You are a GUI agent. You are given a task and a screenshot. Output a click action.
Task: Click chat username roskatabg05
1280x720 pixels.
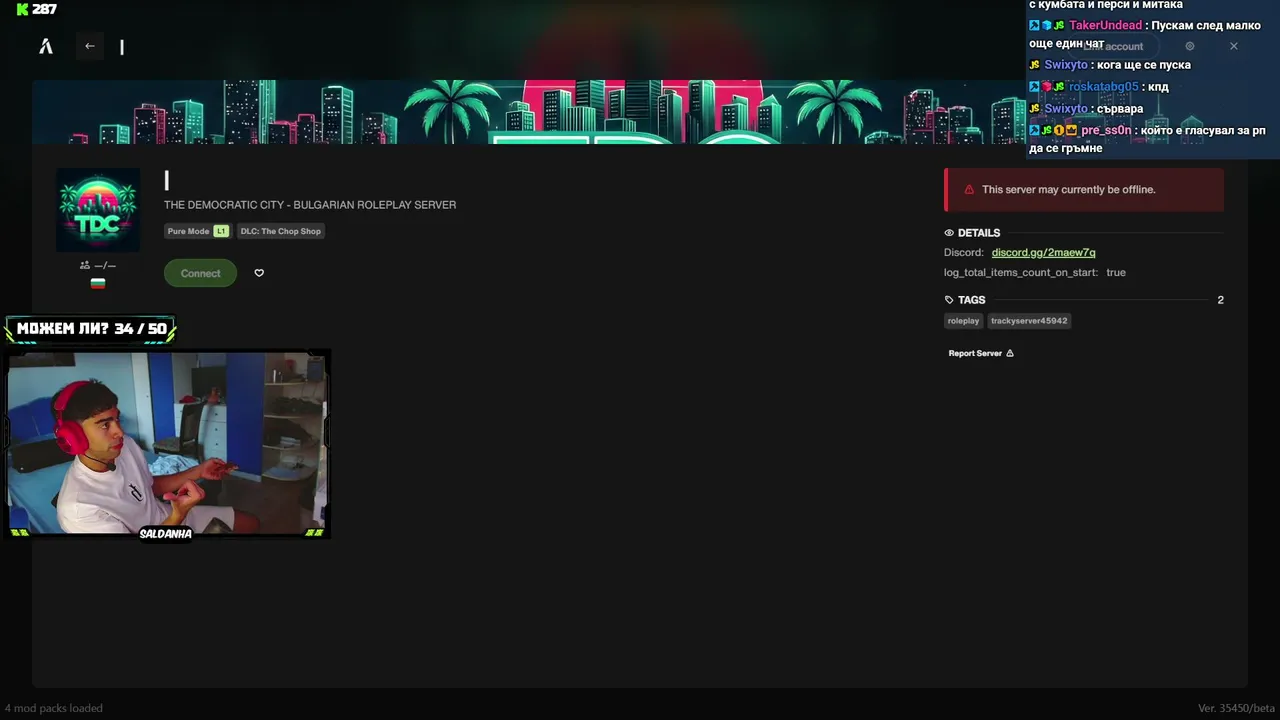tap(1103, 87)
